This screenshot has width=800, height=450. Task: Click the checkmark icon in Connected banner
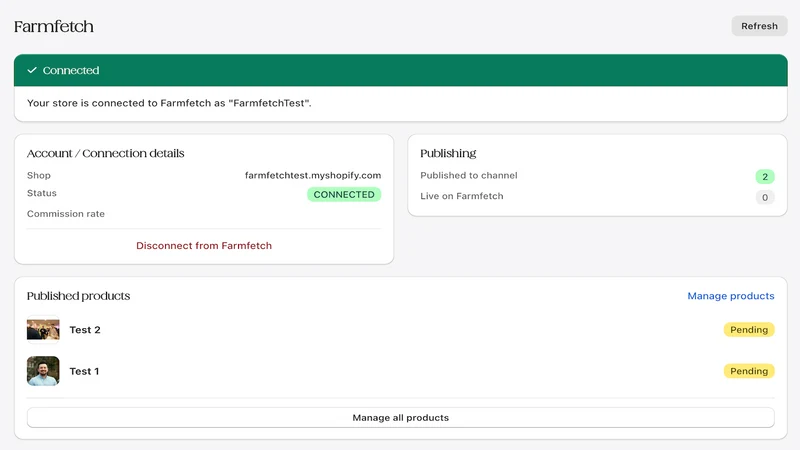(x=32, y=70)
